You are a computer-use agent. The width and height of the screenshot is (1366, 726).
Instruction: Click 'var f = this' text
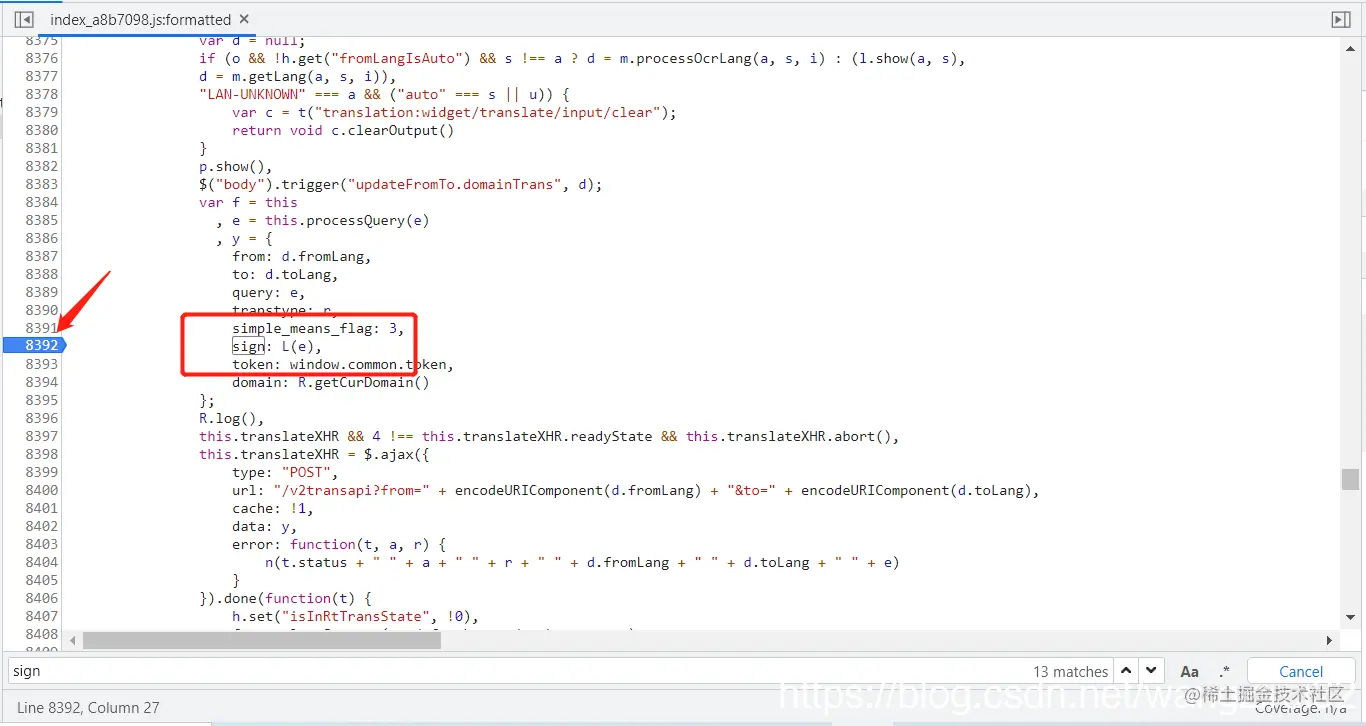click(248, 202)
